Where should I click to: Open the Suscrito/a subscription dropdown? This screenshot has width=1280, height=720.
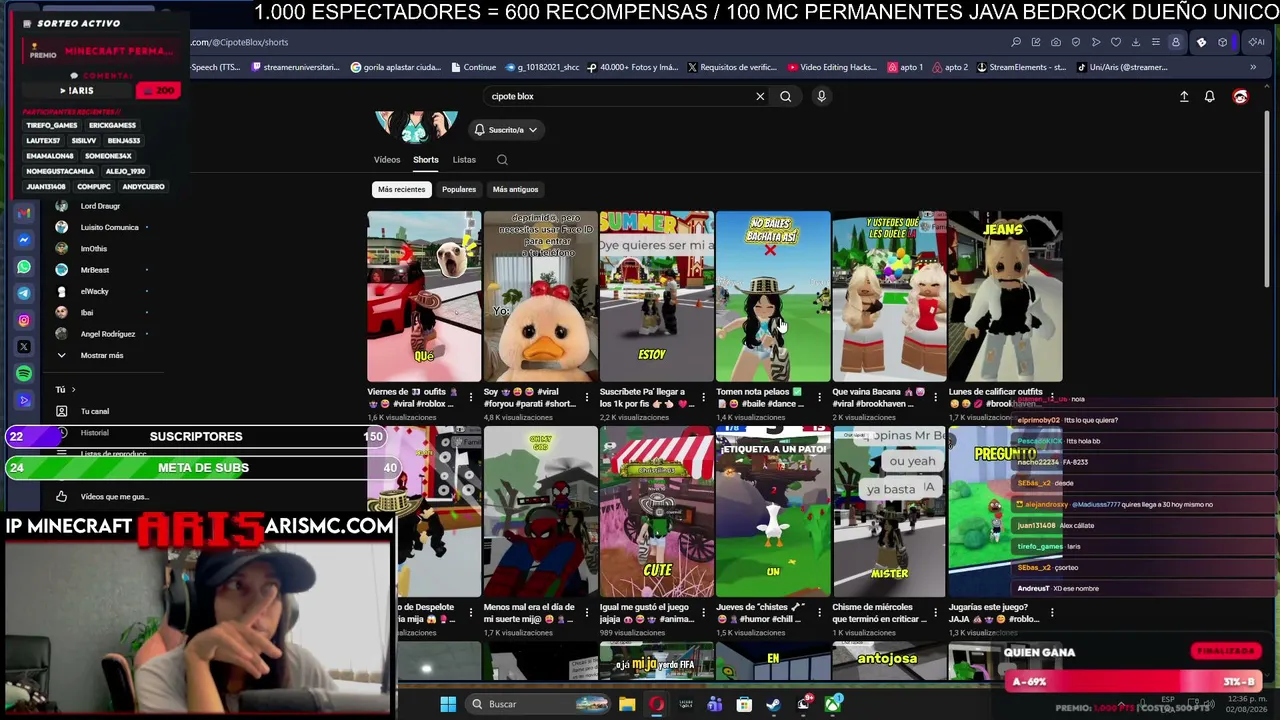click(x=505, y=129)
